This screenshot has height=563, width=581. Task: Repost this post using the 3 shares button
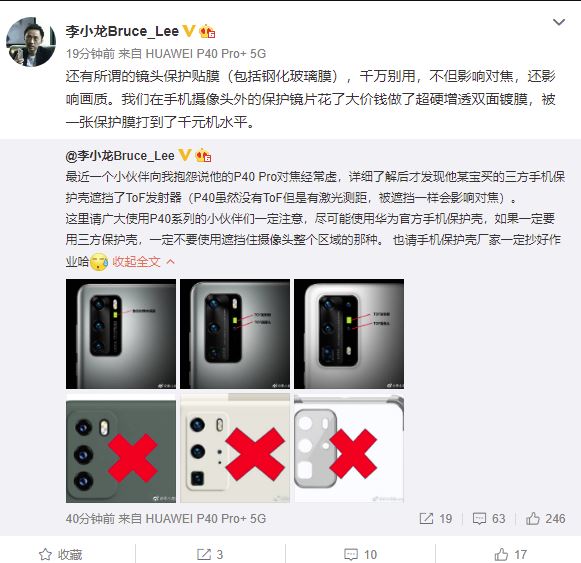pyautogui.click(x=210, y=554)
